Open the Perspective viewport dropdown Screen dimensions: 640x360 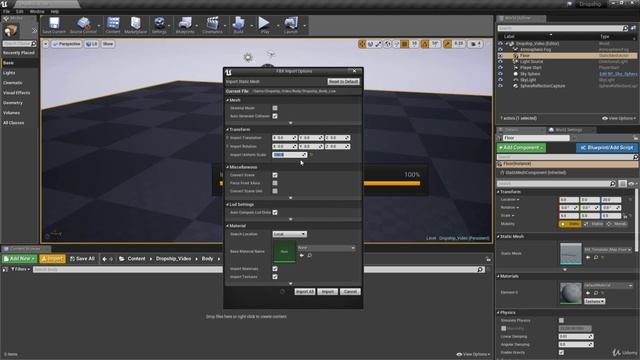tap(67, 44)
